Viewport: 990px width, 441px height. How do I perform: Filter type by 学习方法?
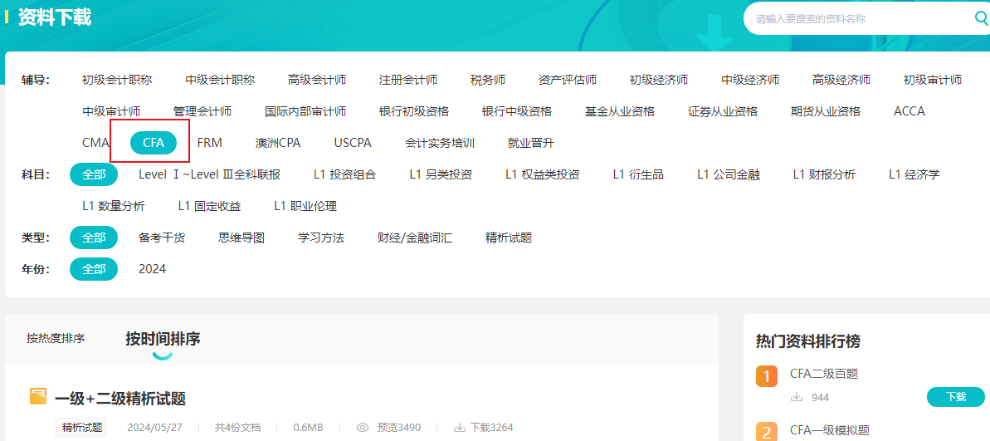321,238
